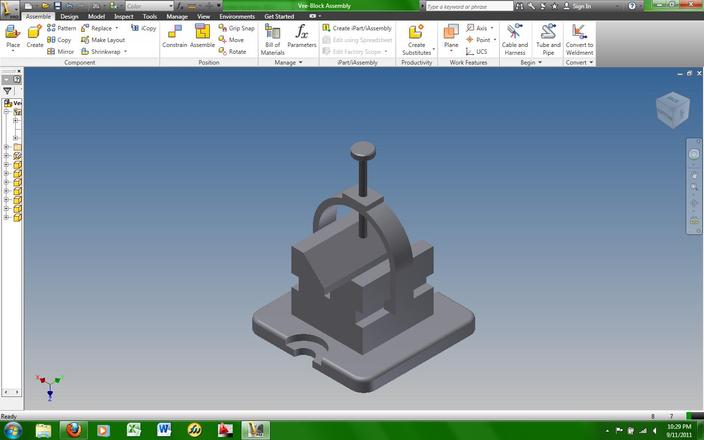Start Tube and Pipe tool

[548, 40]
